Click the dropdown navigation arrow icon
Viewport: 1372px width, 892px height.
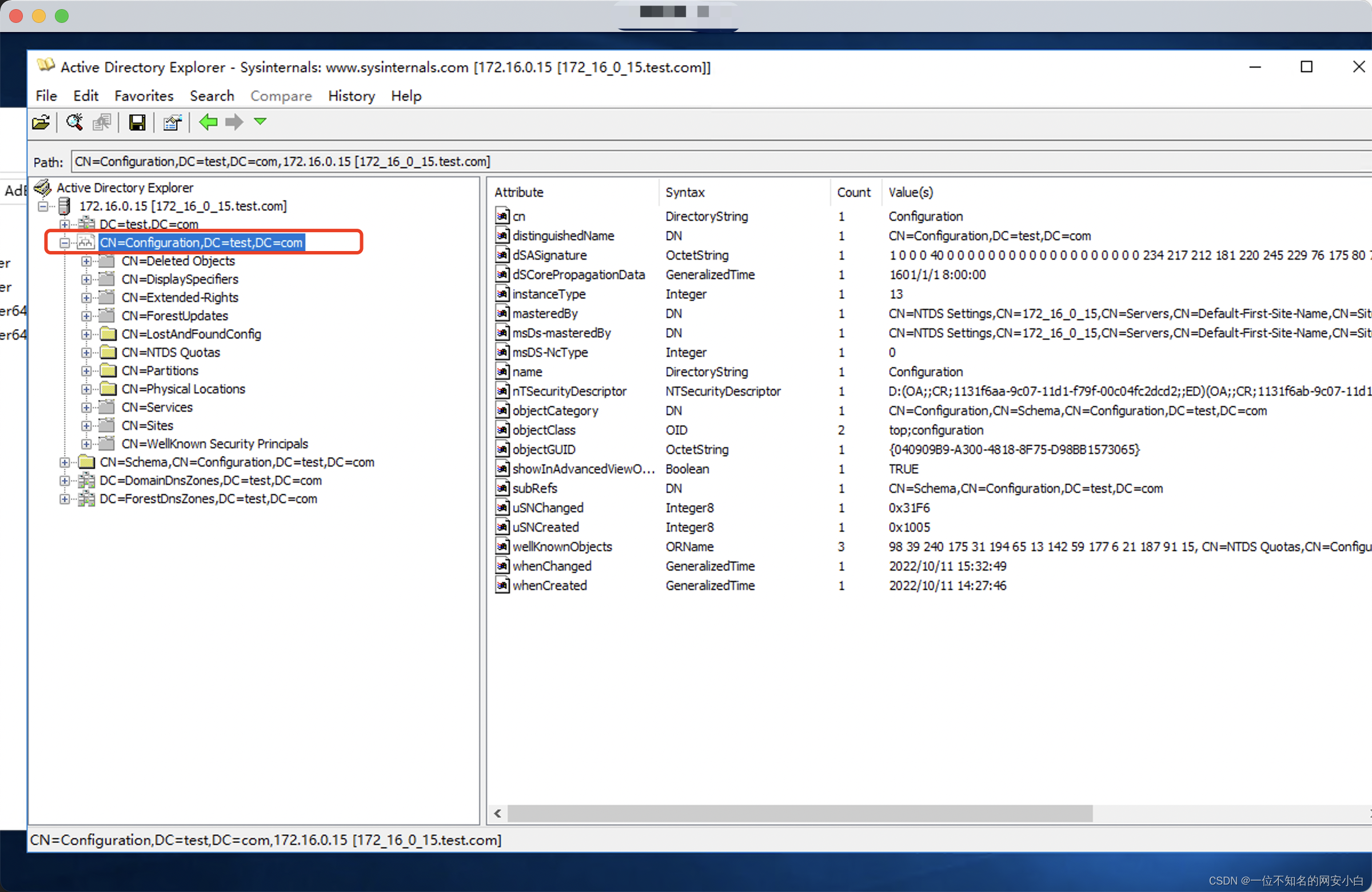(259, 122)
